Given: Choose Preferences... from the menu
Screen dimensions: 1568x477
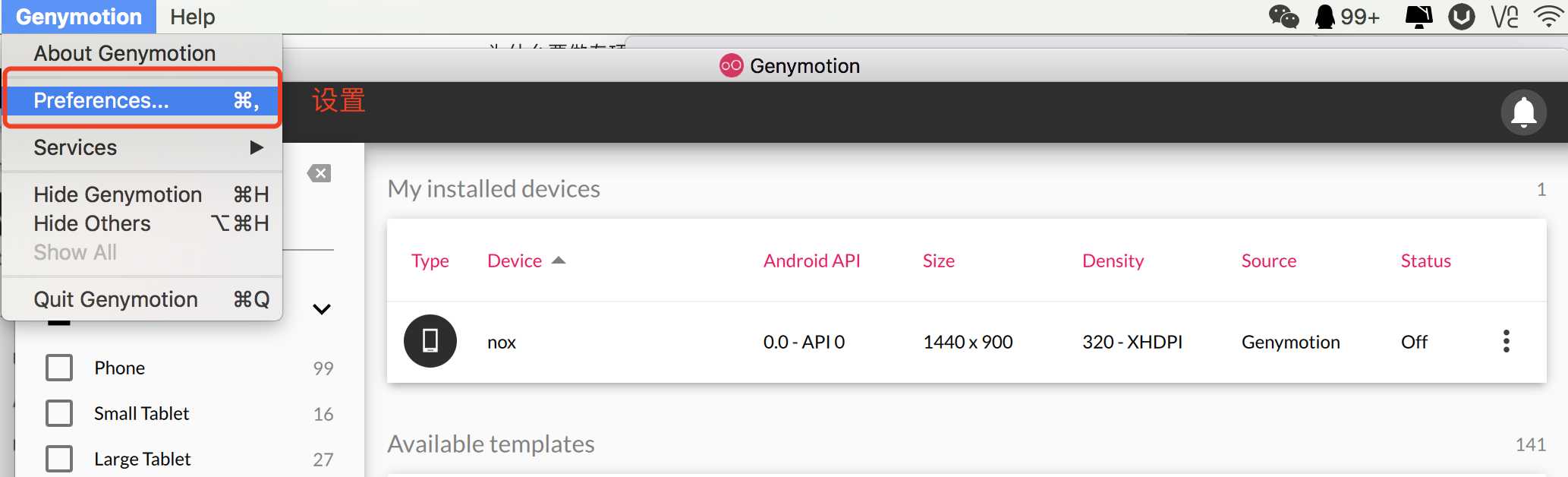Looking at the screenshot, I should pos(142,100).
